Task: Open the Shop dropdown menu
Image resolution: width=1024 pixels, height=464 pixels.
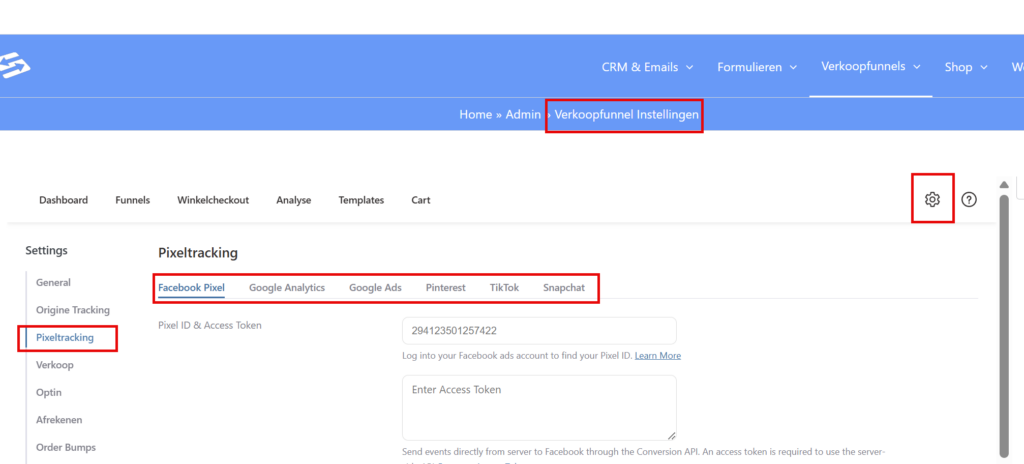Action: (966, 67)
